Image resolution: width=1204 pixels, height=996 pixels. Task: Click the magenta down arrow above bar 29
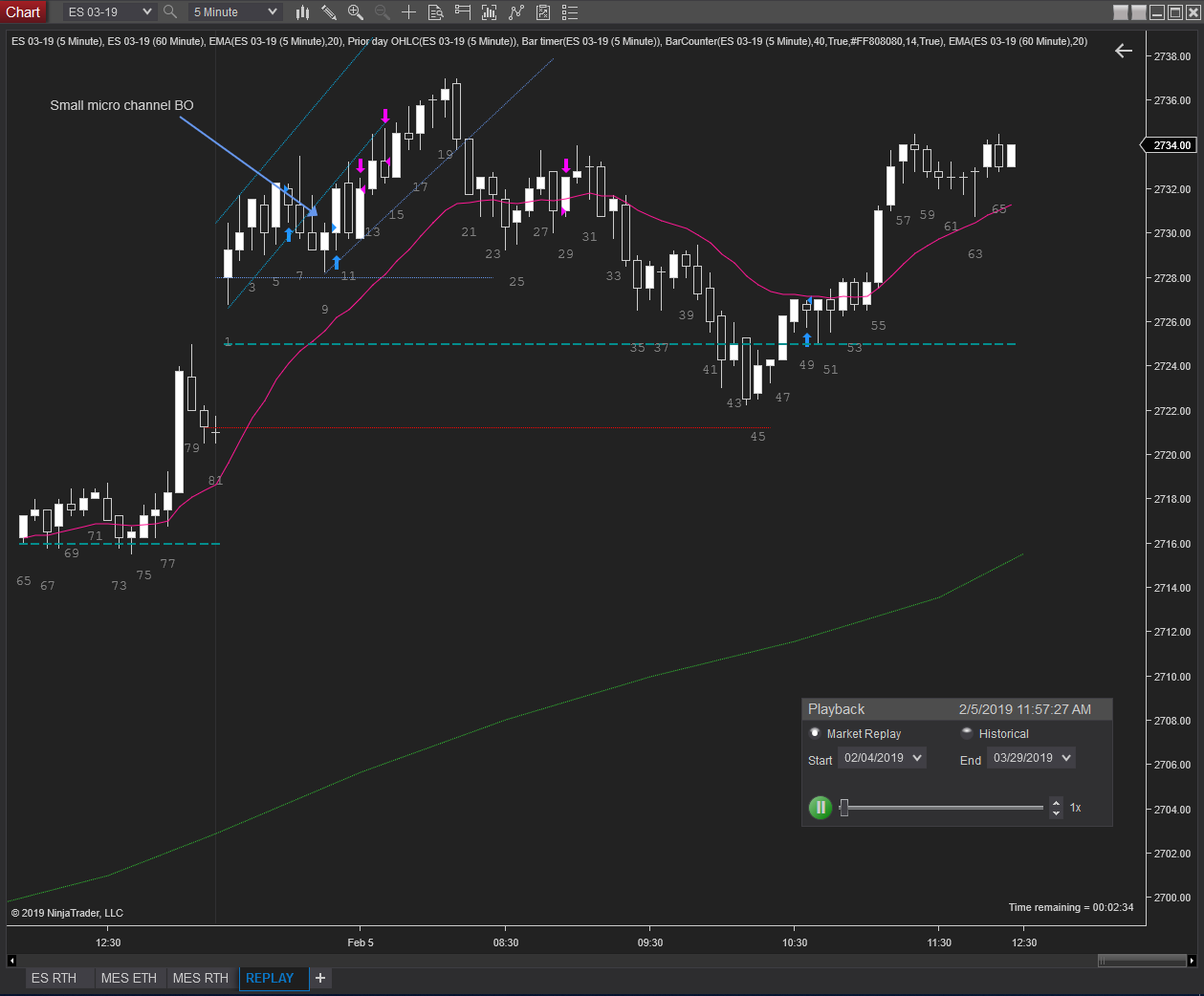pyautogui.click(x=566, y=165)
